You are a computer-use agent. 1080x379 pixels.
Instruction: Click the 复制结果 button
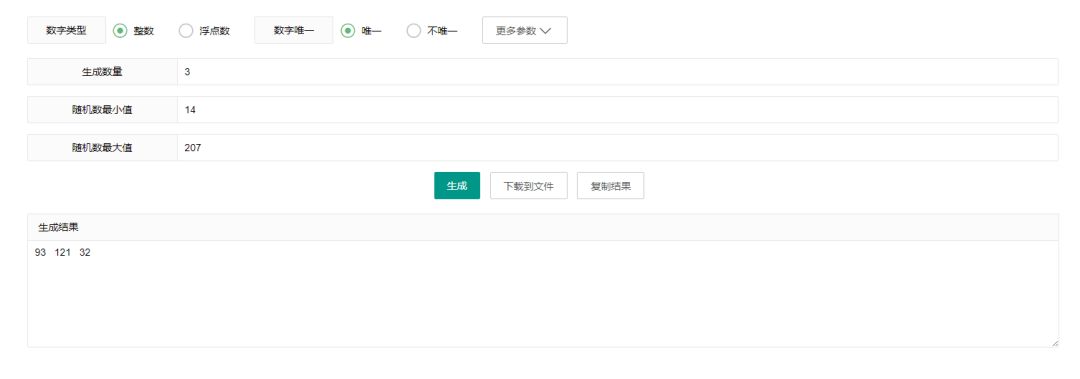[610, 185]
